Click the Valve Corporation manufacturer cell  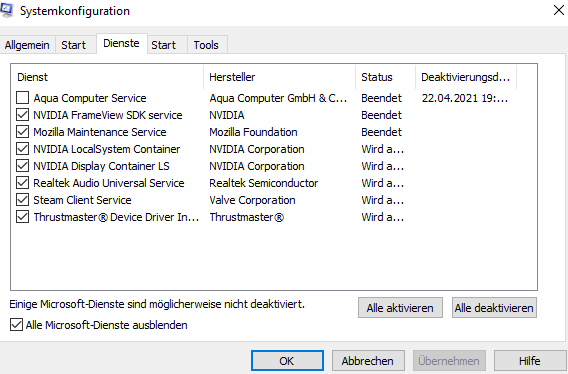point(252,200)
